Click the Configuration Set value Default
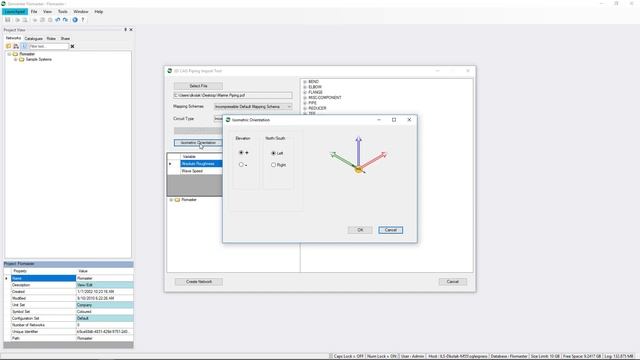 [104, 318]
